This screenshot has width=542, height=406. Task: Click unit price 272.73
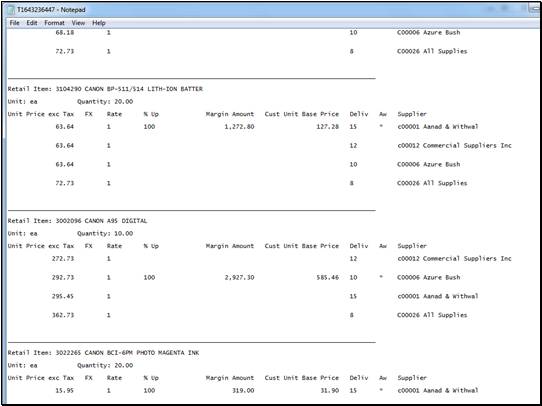[x=63, y=258]
